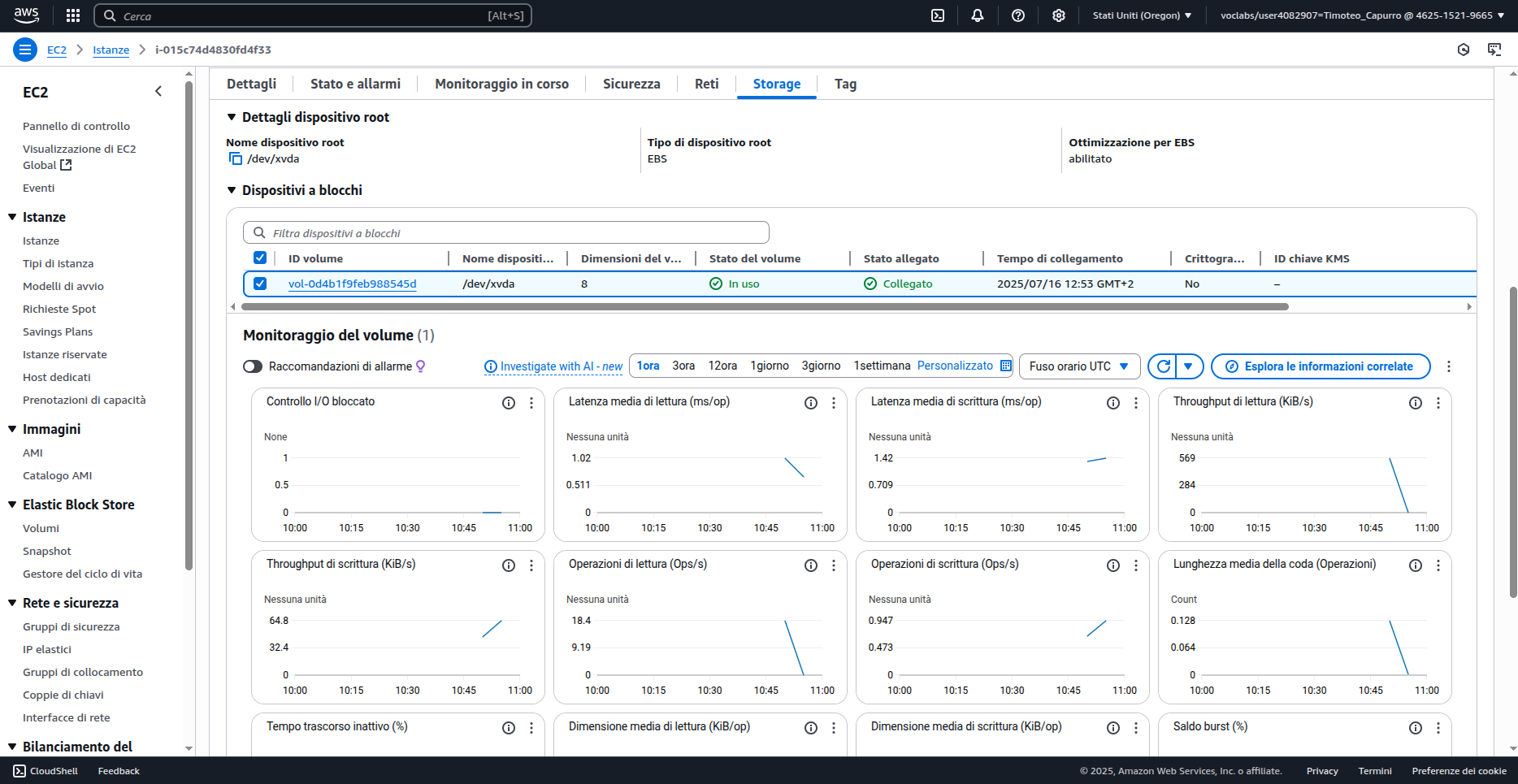This screenshot has height=784, width=1518.
Task: Show info for Tempo trascorso inattivo
Action: click(x=509, y=728)
